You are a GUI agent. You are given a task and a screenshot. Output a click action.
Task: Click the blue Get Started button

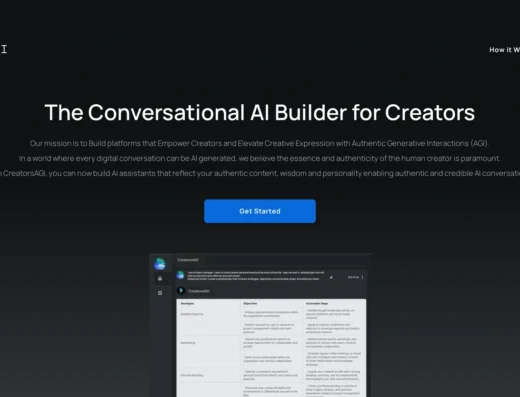click(260, 211)
